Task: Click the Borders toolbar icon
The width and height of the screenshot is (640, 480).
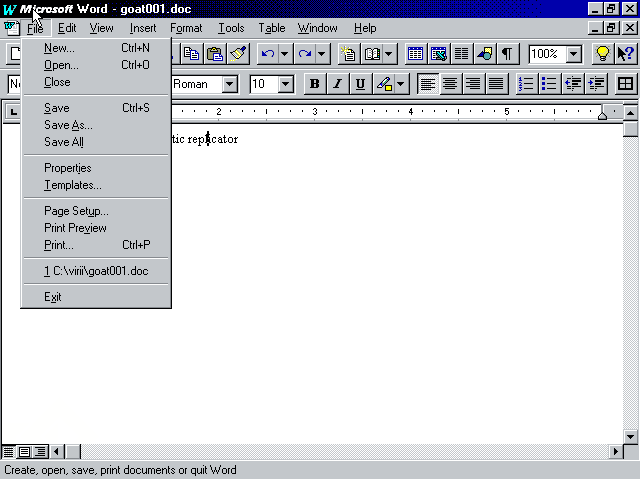Action: [x=626, y=84]
